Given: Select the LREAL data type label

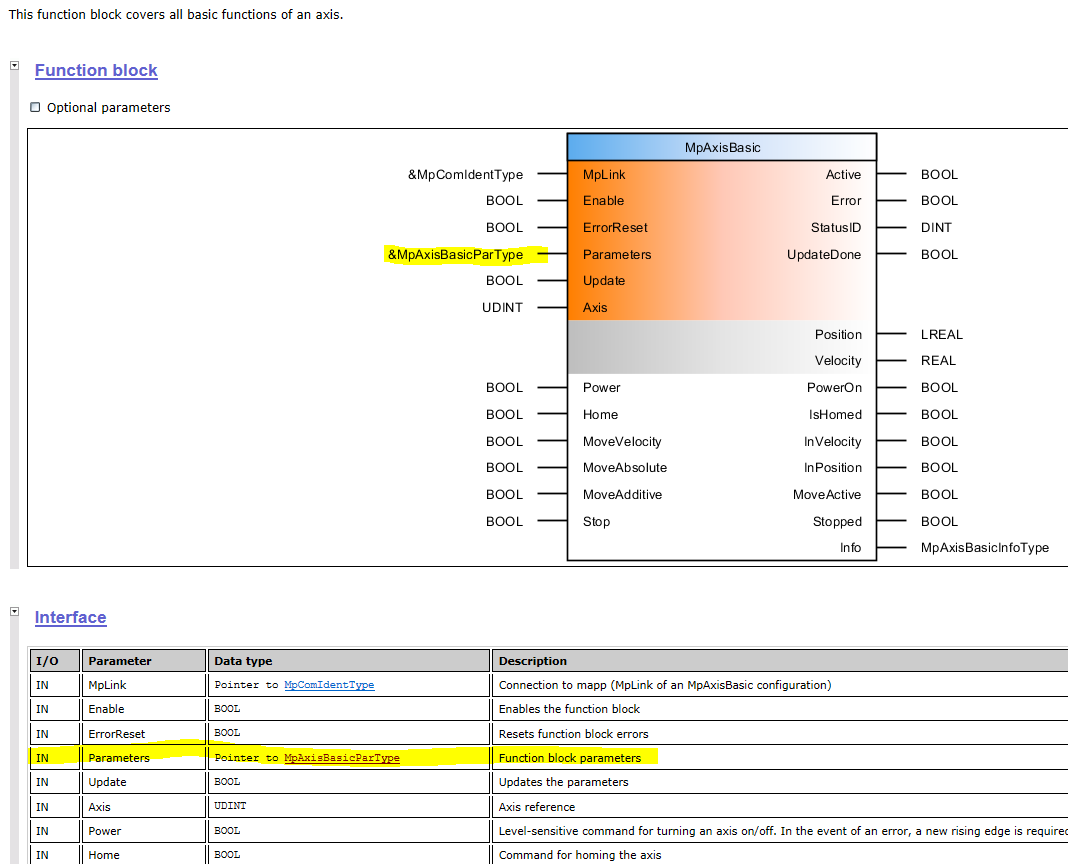Looking at the screenshot, I should [942, 335].
